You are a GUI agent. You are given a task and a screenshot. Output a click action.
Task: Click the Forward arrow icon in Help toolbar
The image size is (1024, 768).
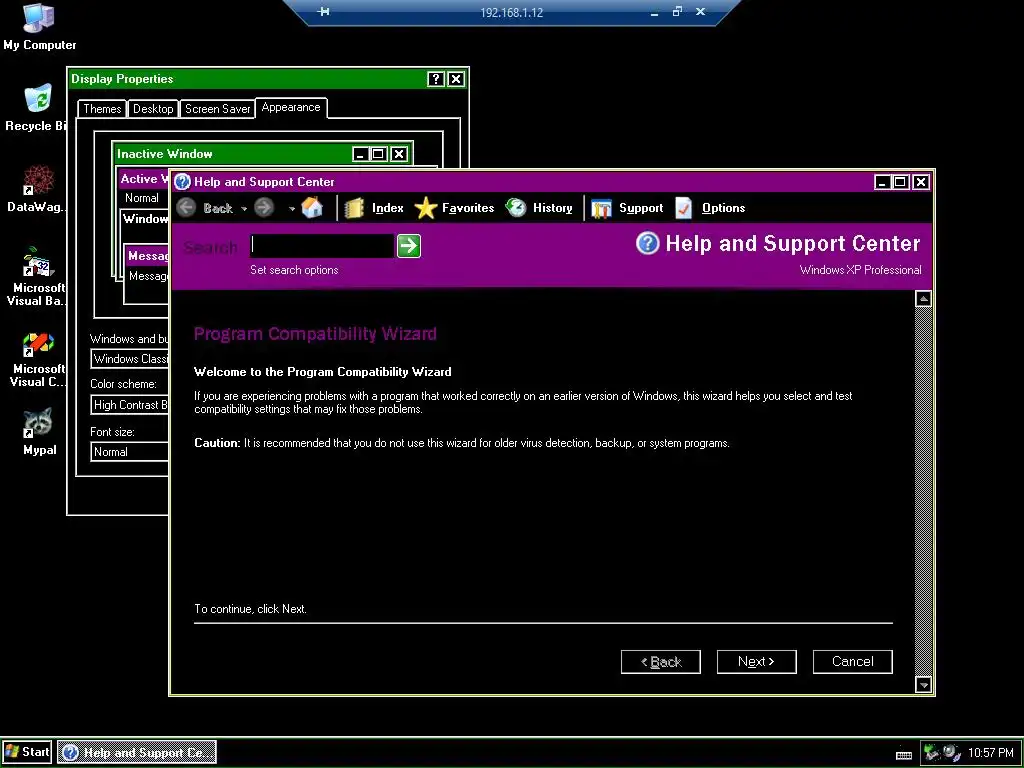pos(264,208)
